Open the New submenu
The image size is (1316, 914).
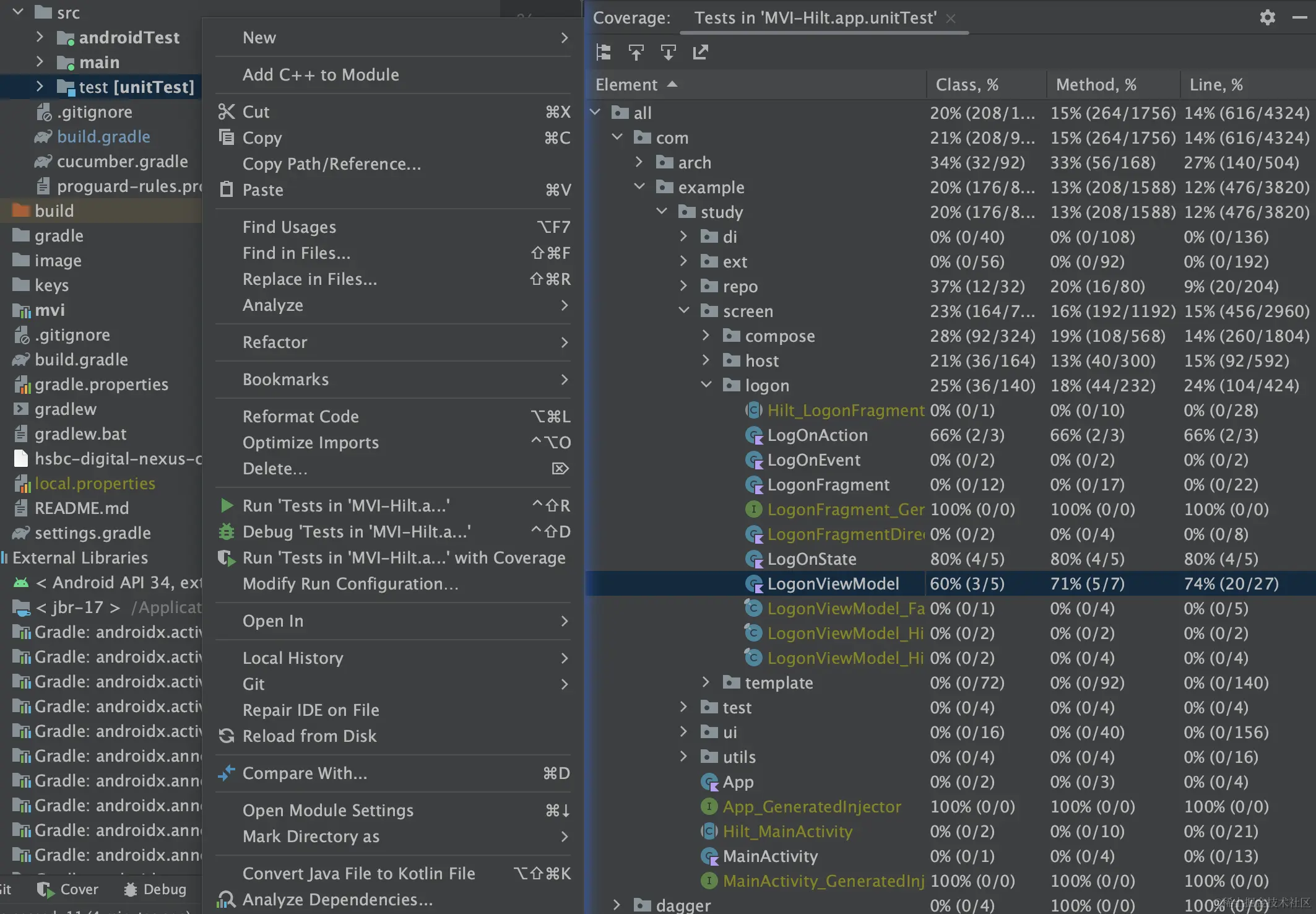(392, 38)
